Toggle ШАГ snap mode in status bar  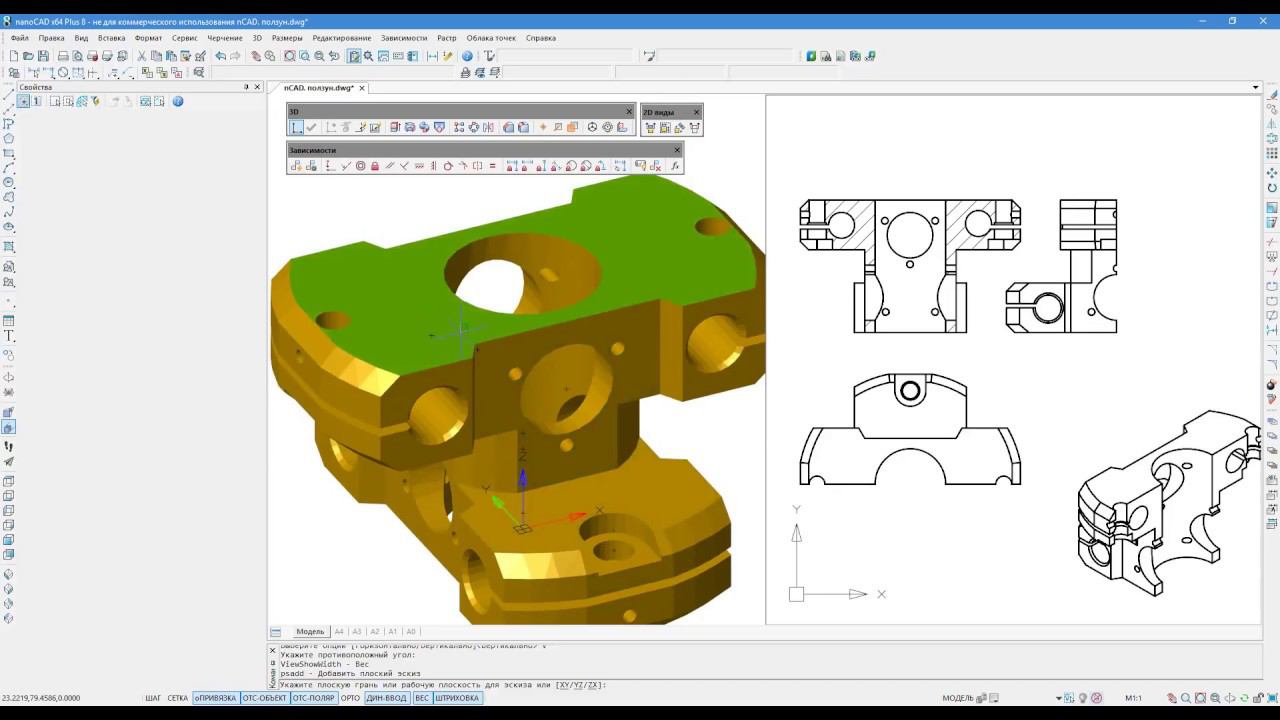(x=153, y=698)
